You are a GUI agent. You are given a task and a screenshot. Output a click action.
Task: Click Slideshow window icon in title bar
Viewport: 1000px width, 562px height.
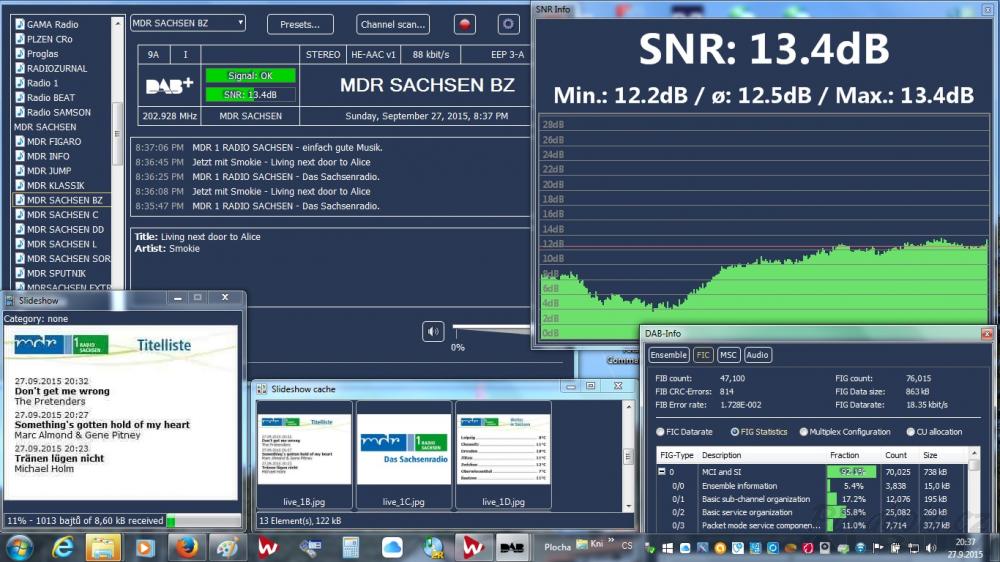click(10, 300)
